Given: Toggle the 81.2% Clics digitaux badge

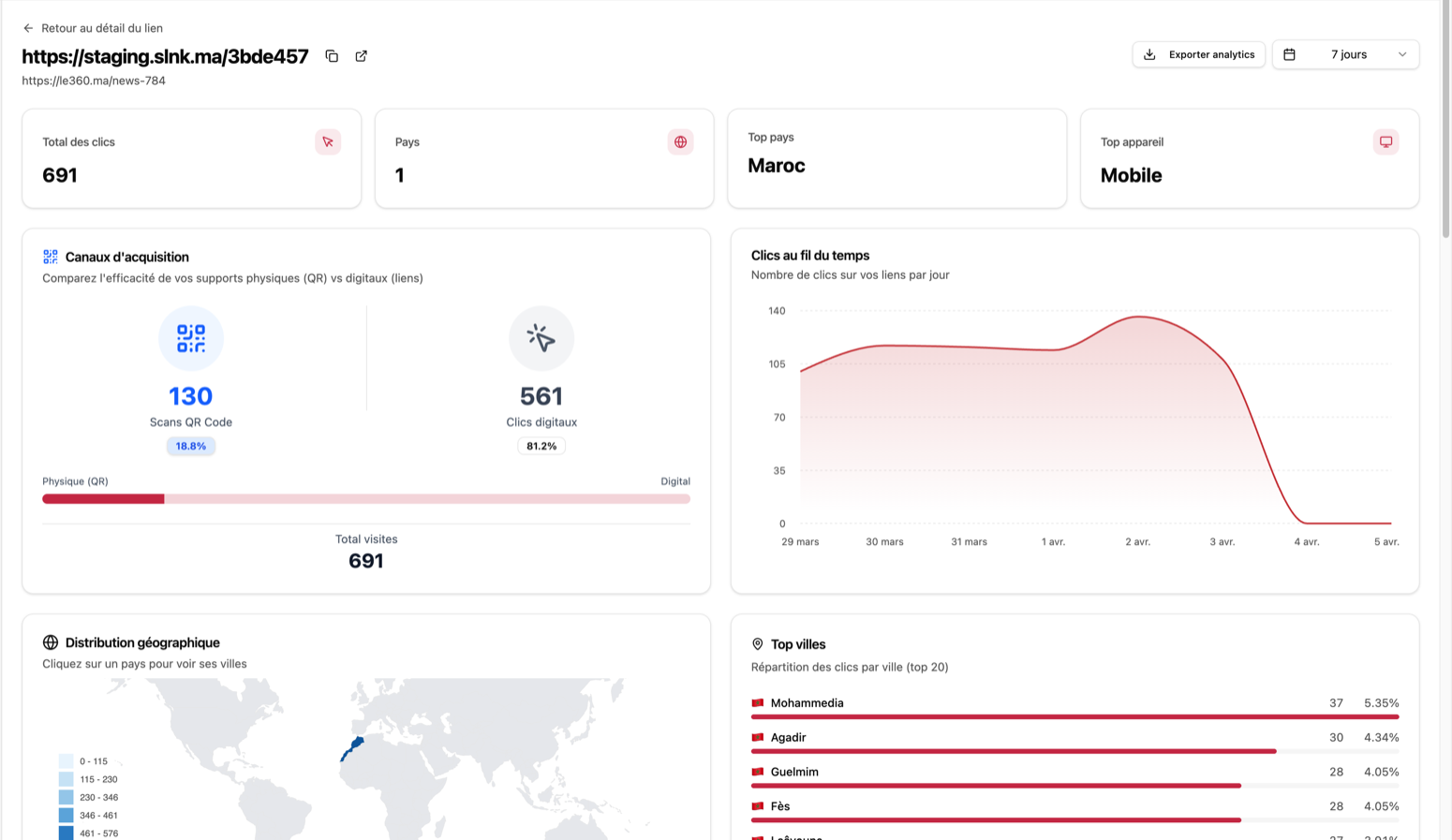Looking at the screenshot, I should pyautogui.click(x=541, y=446).
